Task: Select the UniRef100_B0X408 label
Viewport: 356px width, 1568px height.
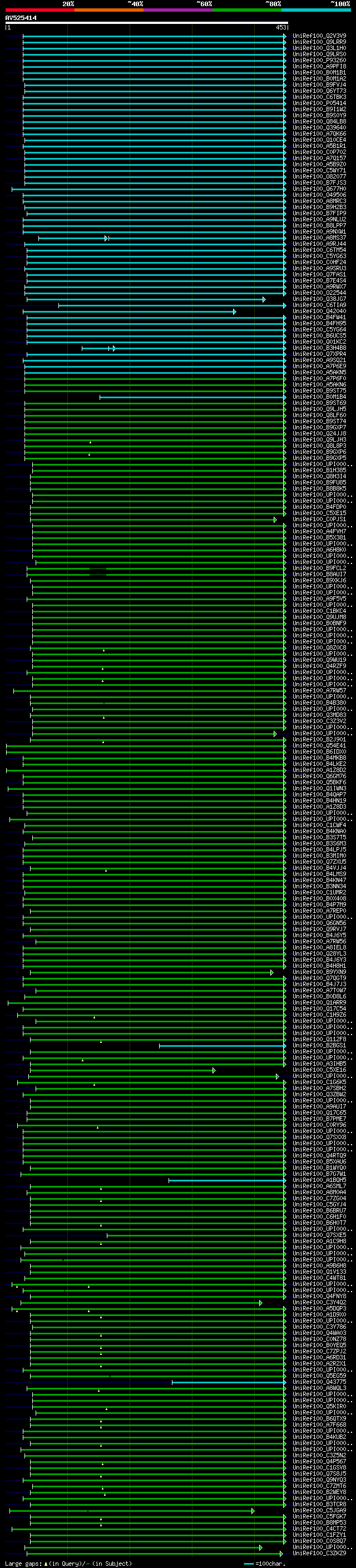Action: [319, 898]
